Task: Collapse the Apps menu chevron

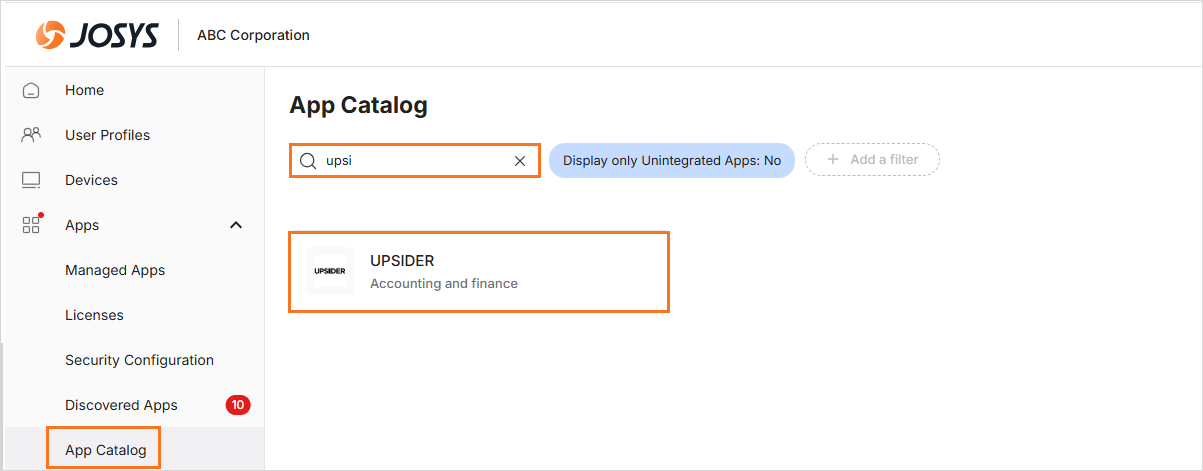Action: click(236, 225)
